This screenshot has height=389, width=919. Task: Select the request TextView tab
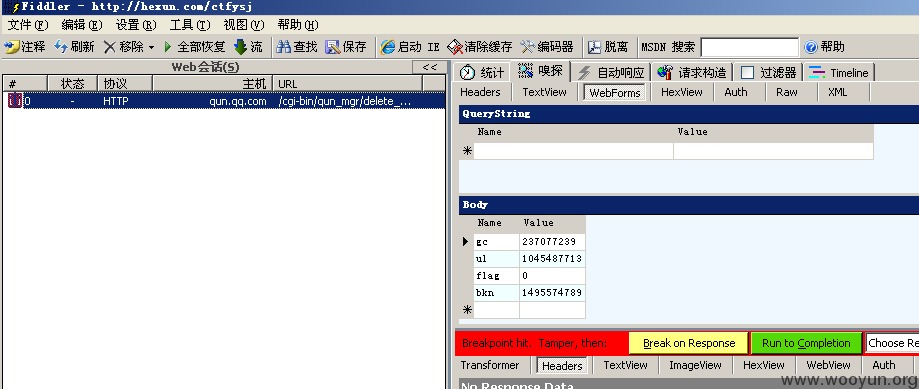tap(544, 92)
